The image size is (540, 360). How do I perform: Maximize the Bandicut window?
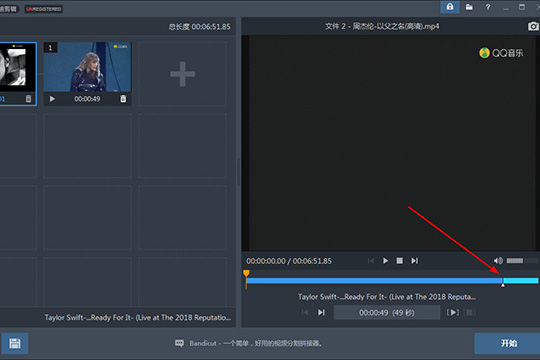[x=522, y=7]
